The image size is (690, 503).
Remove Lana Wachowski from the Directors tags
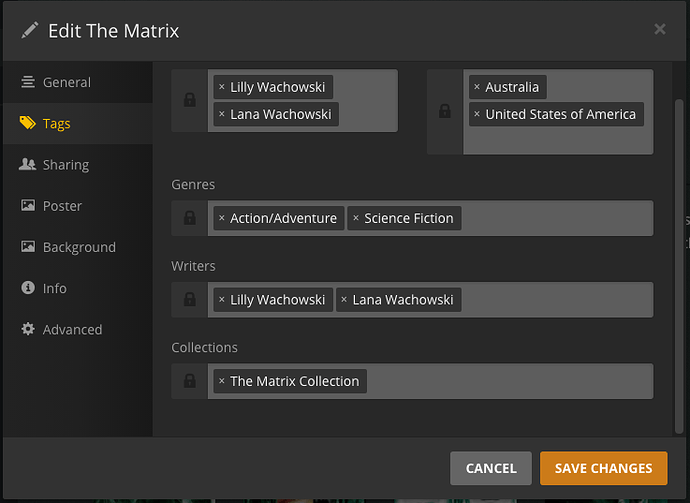click(222, 114)
